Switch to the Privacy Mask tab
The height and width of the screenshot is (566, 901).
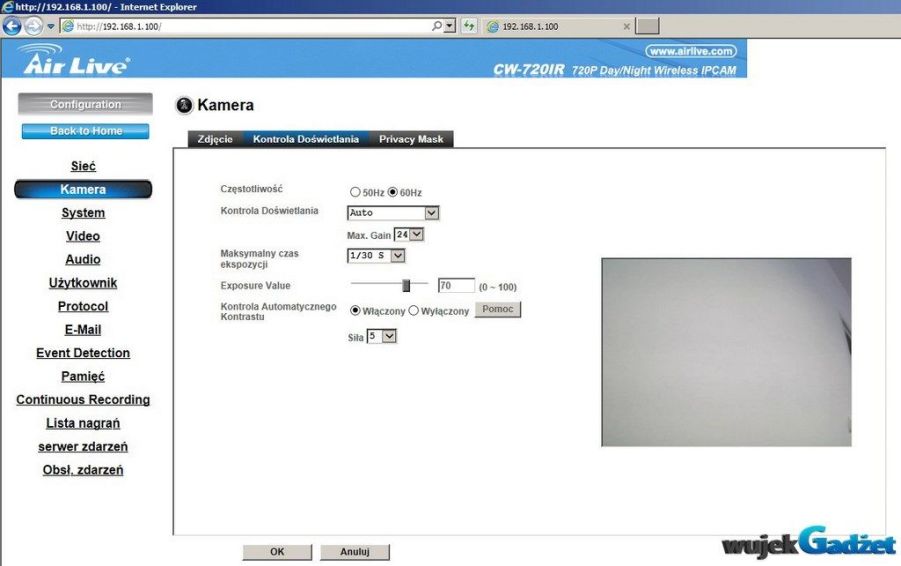(x=410, y=139)
